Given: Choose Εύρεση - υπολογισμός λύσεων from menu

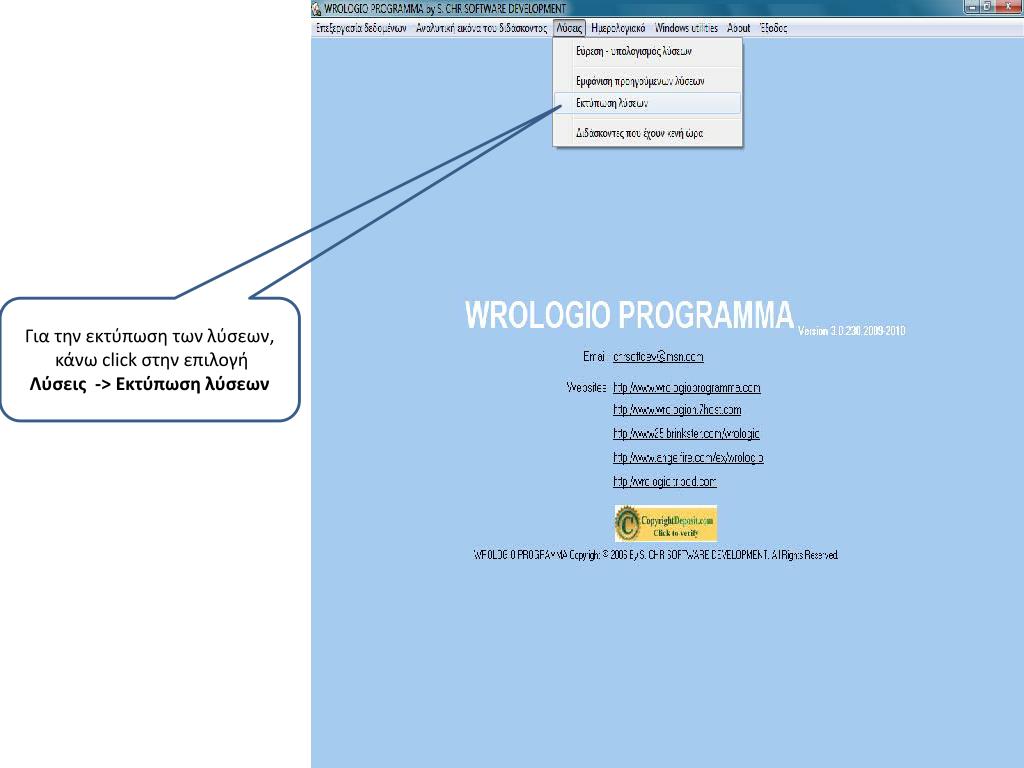Looking at the screenshot, I should 647,52.
